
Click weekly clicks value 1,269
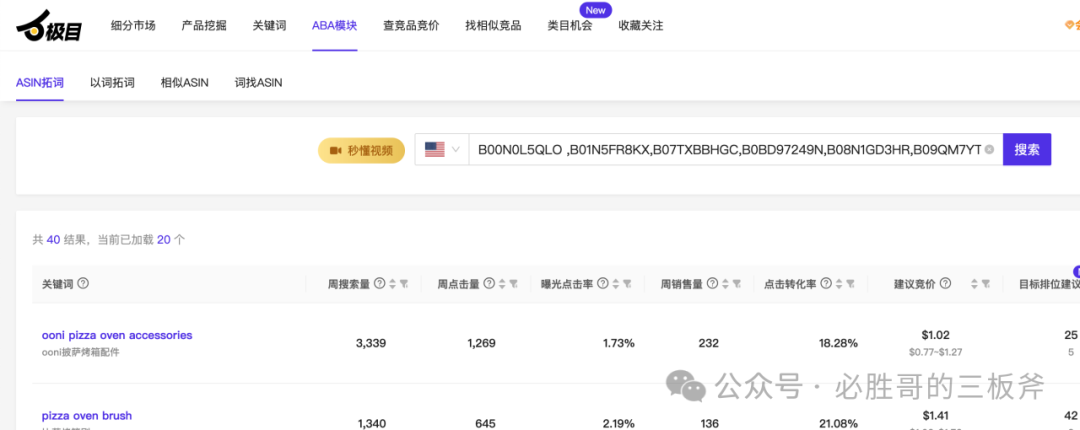480,343
